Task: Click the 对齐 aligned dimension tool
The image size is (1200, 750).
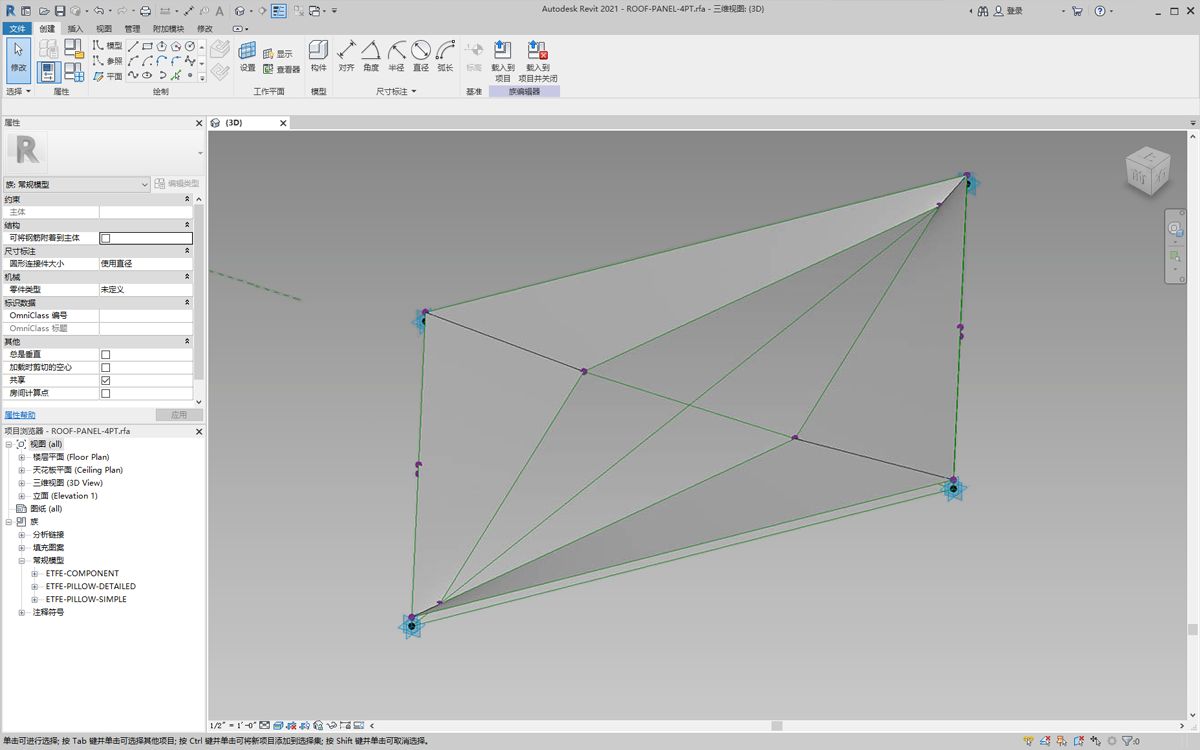Action: pyautogui.click(x=346, y=56)
